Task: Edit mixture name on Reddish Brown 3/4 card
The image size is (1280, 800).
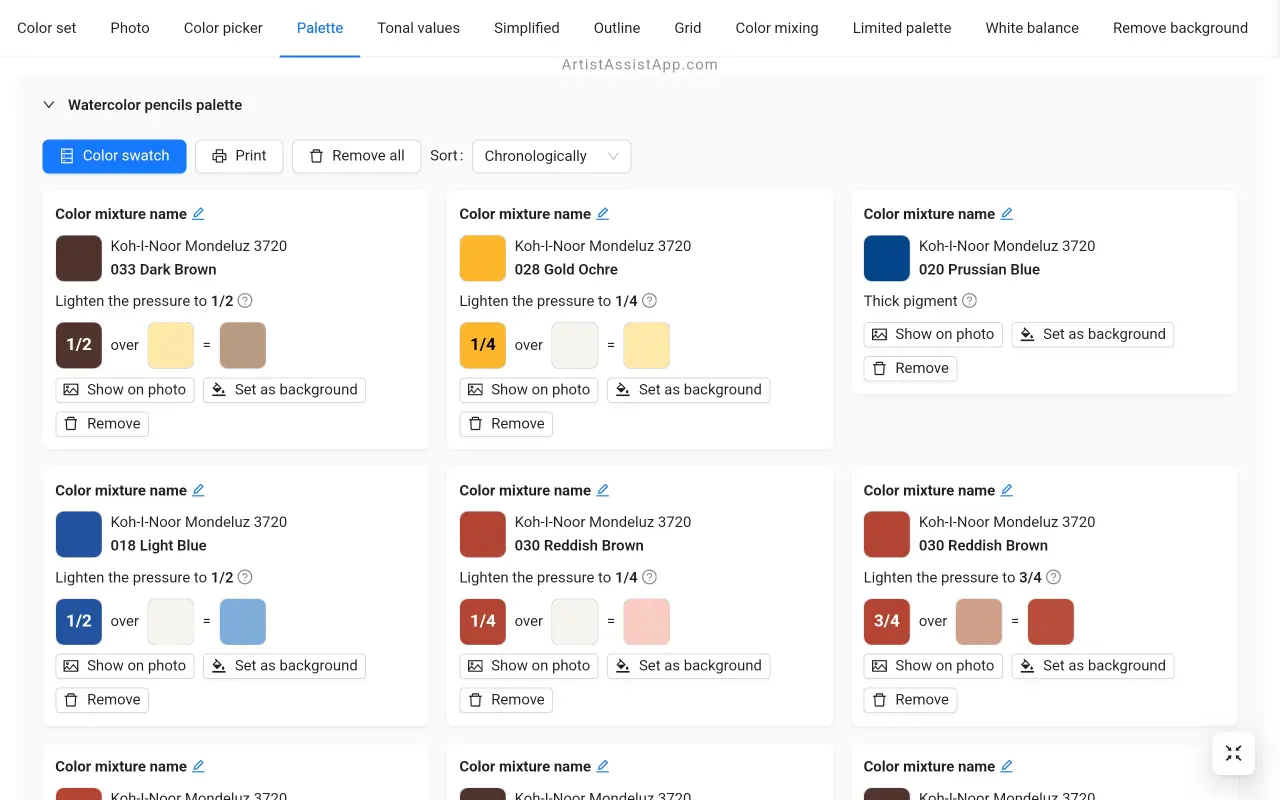Action: pos(1006,490)
